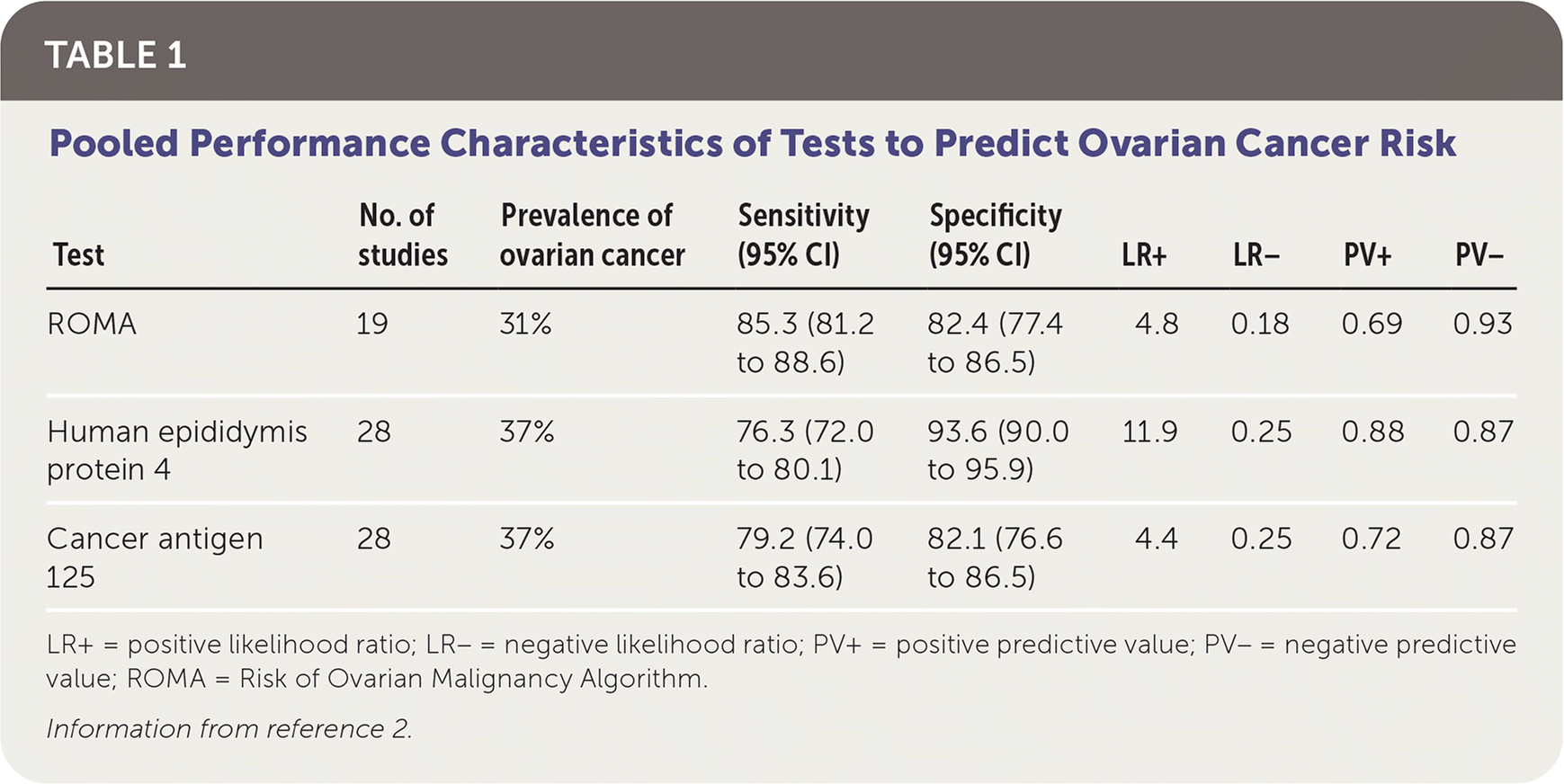Click the PV– column header
This screenshot has width=1564, height=784.
click(1479, 256)
